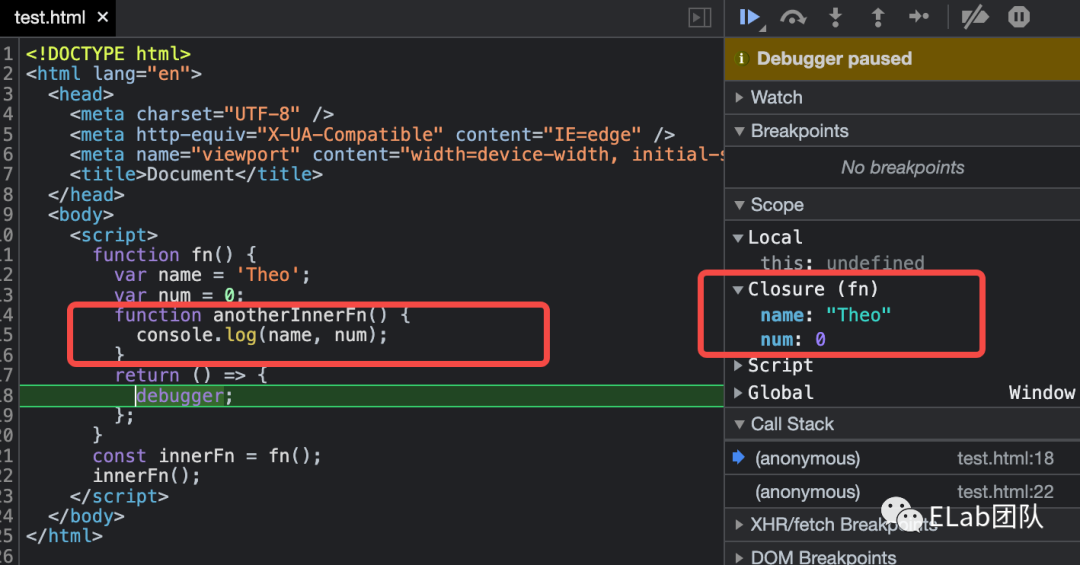Open source link test.html:22

pos(1005,491)
